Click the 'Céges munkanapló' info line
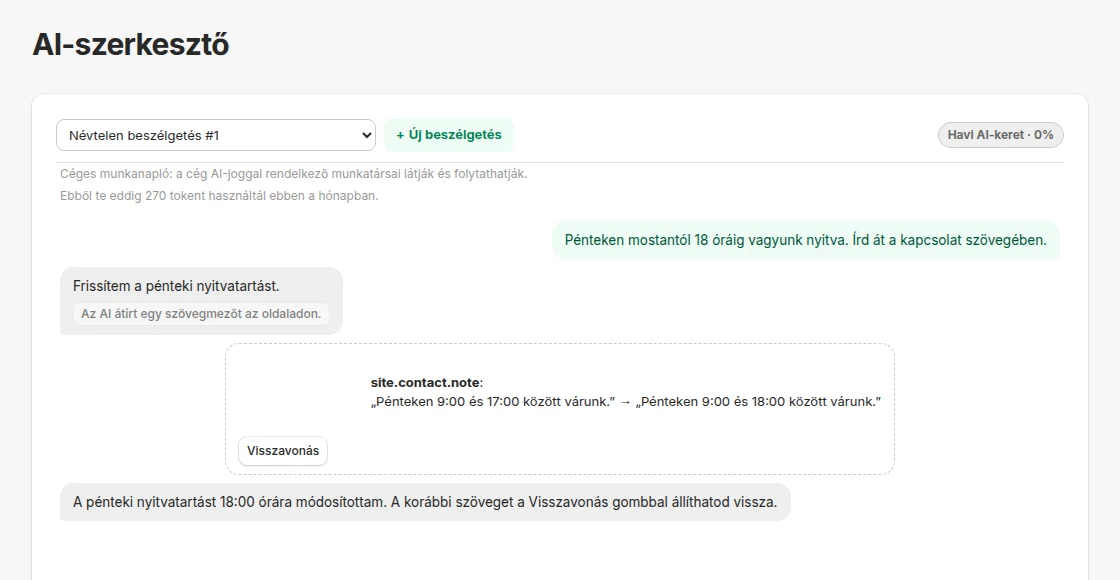Viewport: 1120px width, 580px height. click(294, 174)
